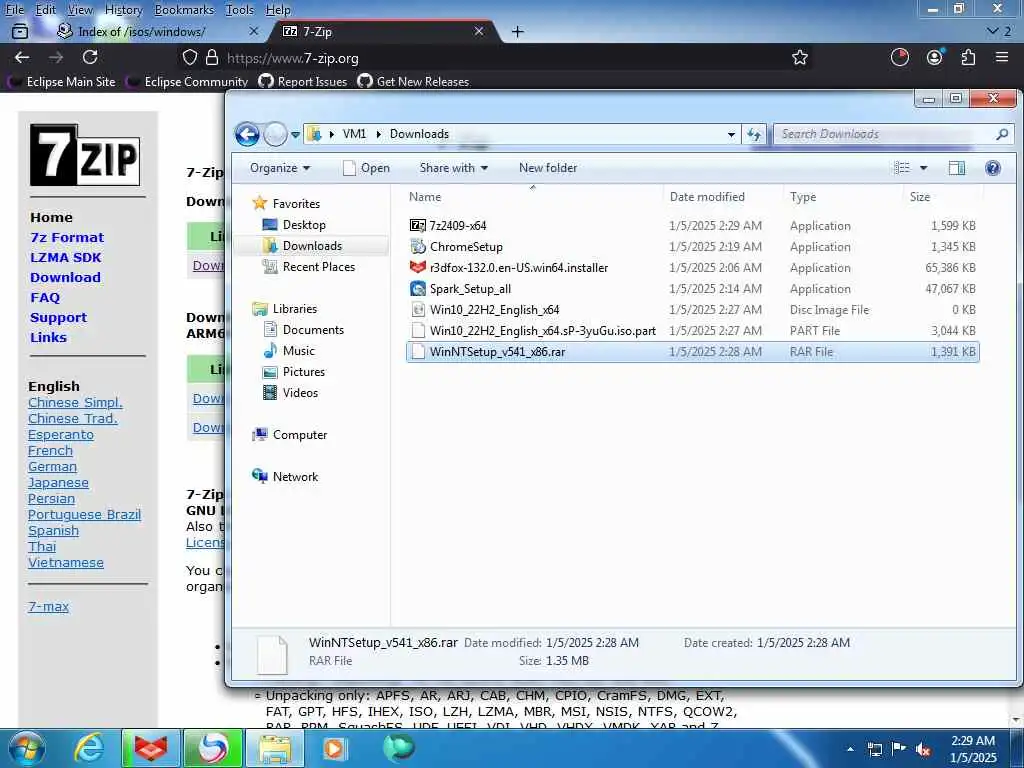The image size is (1024, 768).
Task: Open Report Issues bookmark
Action: 302,82
